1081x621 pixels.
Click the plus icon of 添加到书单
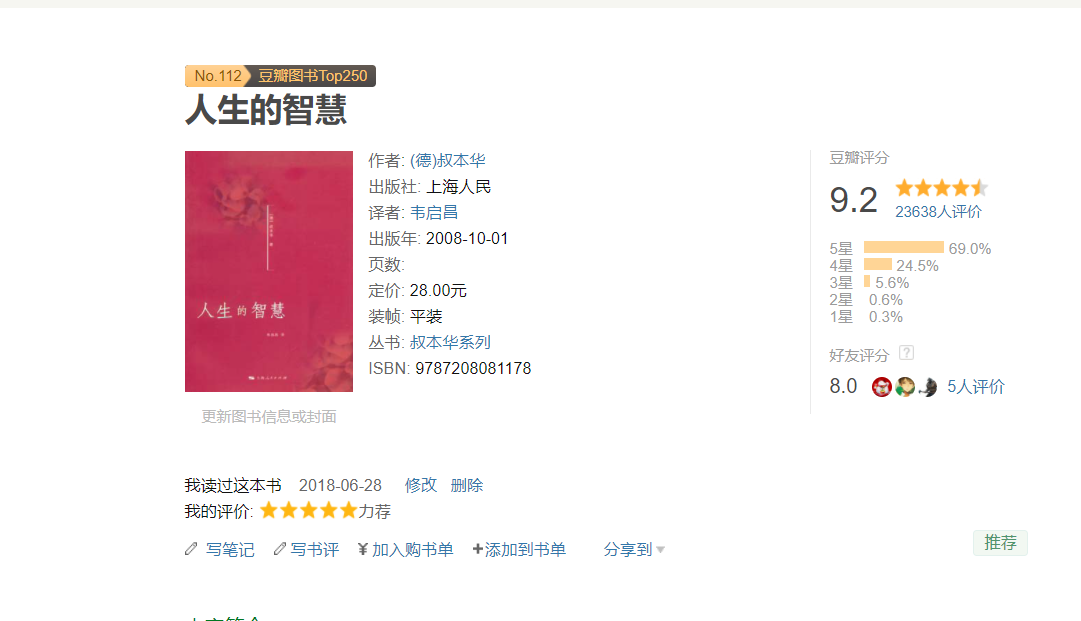point(478,549)
